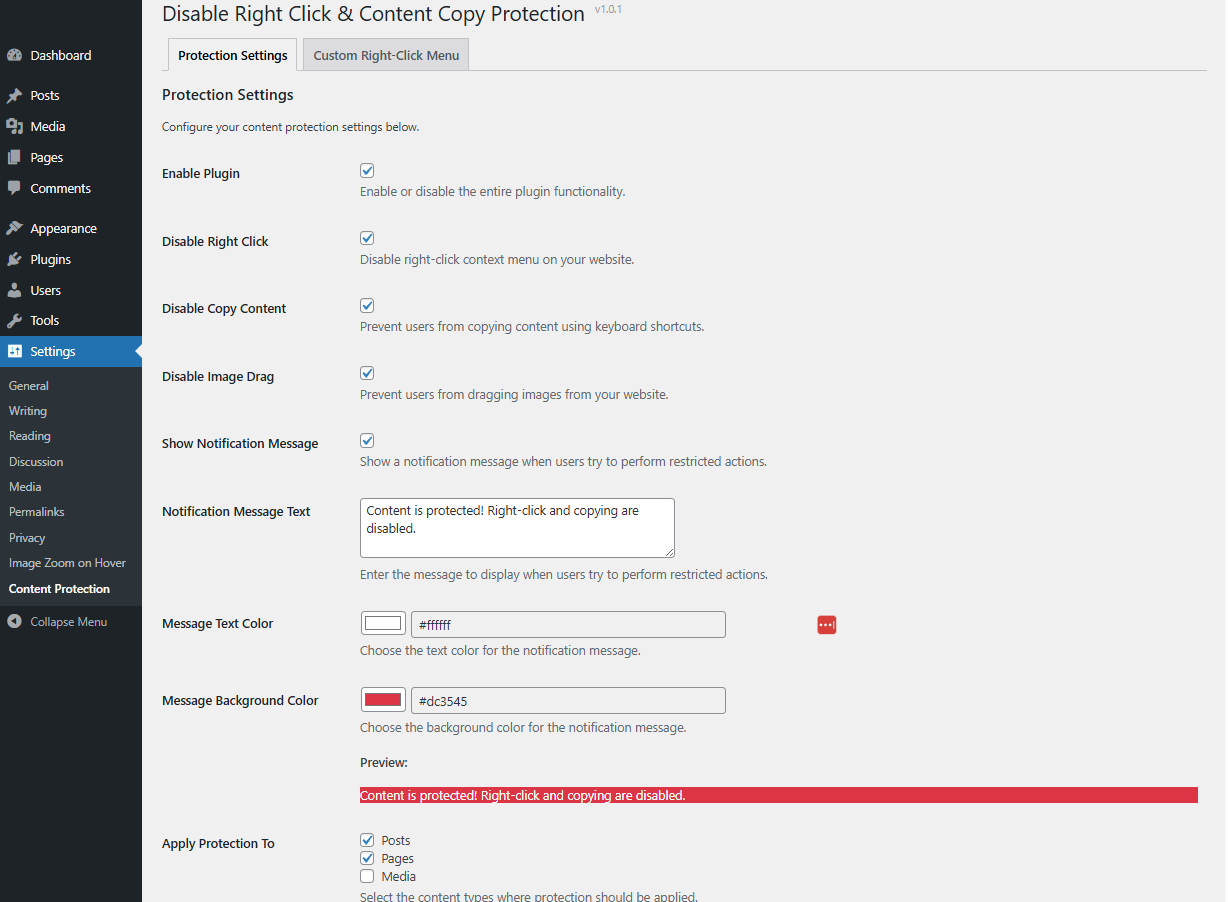Enable protection for Media checkbox
1228x902 pixels.
coord(367,877)
